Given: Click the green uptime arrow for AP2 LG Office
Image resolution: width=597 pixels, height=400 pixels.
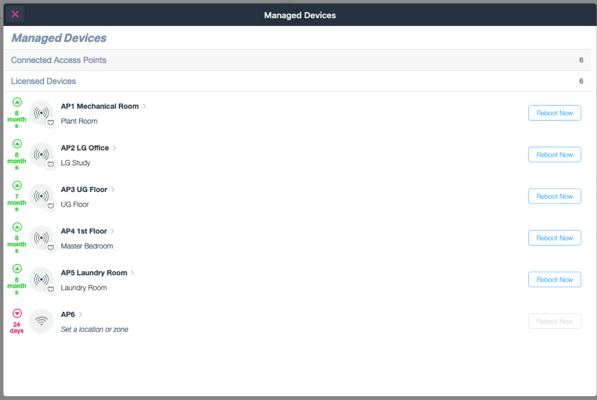Looking at the screenshot, I should [x=17, y=143].
